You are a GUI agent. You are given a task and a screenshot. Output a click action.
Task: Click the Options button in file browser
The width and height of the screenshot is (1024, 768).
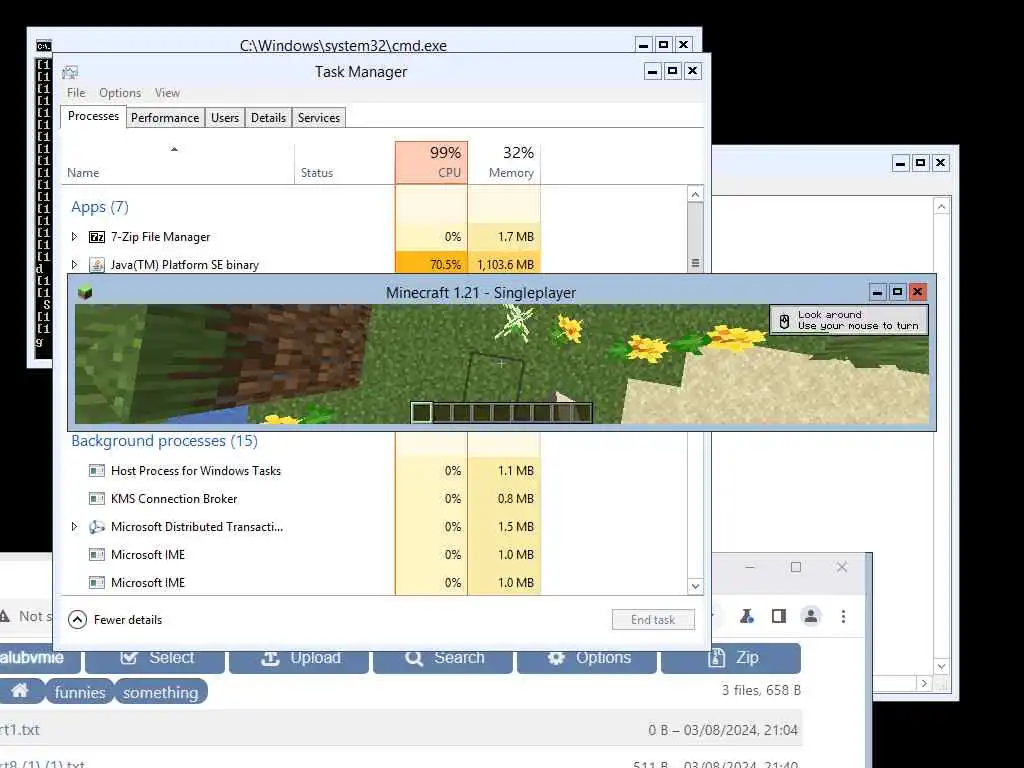click(586, 658)
